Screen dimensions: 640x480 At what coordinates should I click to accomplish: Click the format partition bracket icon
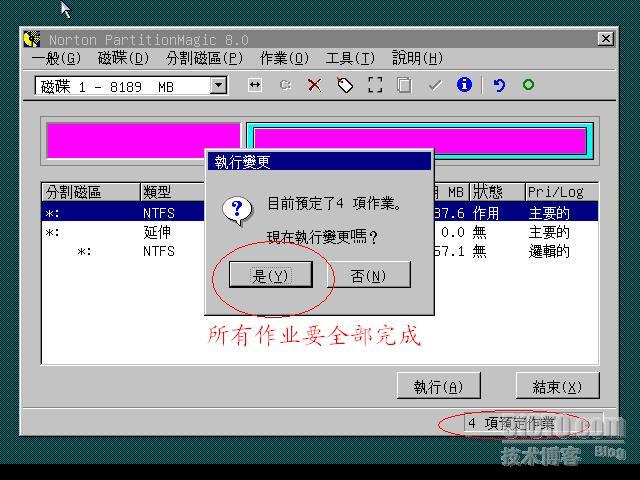375,85
